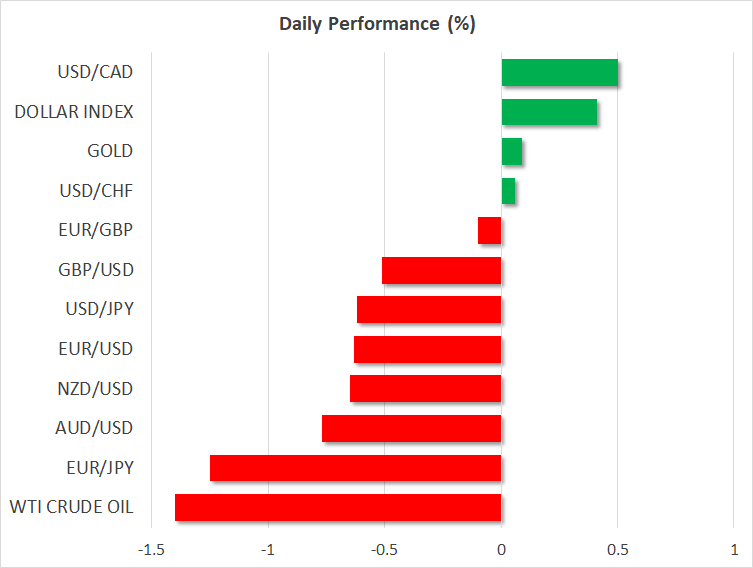Viewport: 753px width, 568px height.
Task: Select the red EUR/JPY bar
Action: tap(355, 468)
